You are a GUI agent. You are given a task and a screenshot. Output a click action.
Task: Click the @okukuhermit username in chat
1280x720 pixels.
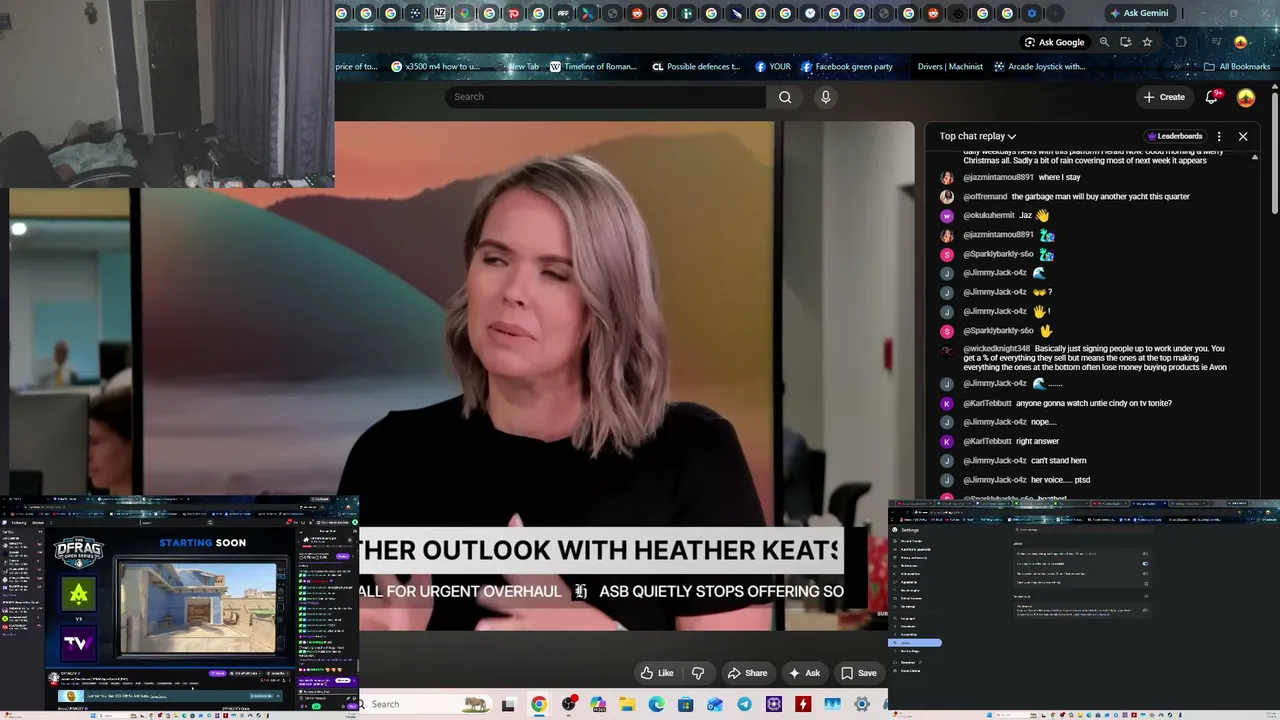tap(989, 216)
